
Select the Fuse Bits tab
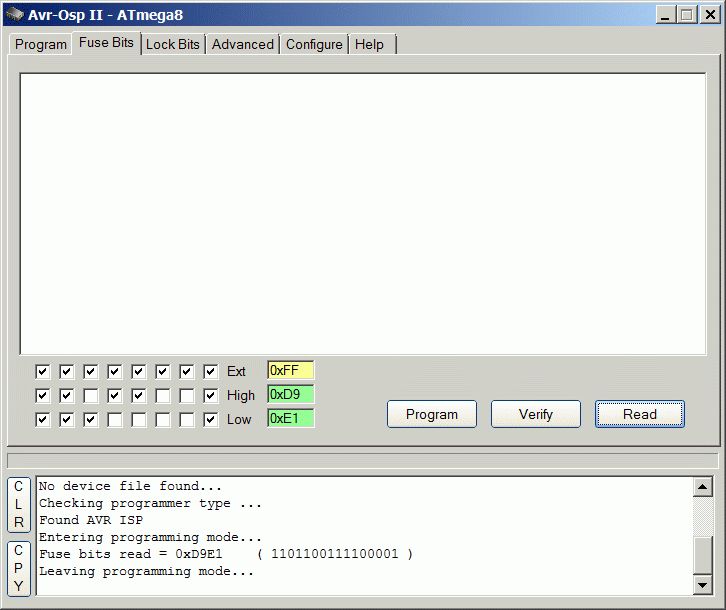[x=106, y=43]
